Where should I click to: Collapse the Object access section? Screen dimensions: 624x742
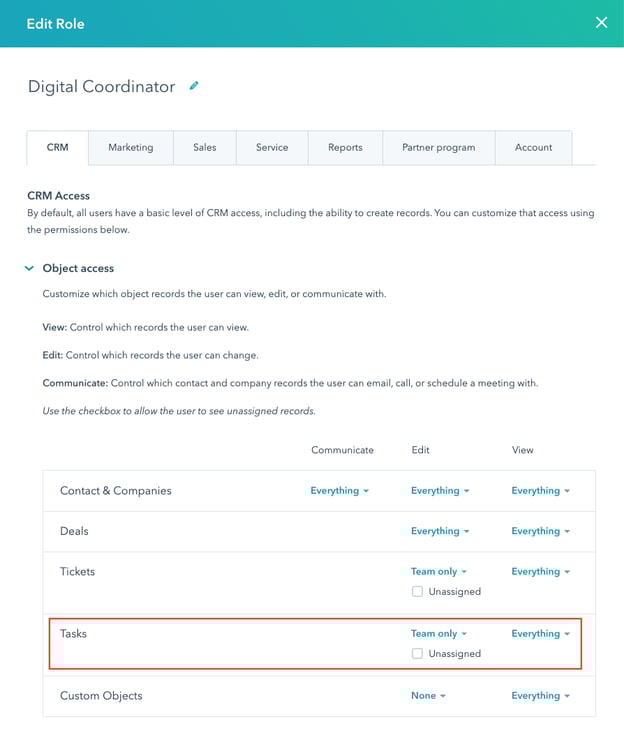click(x=30, y=268)
